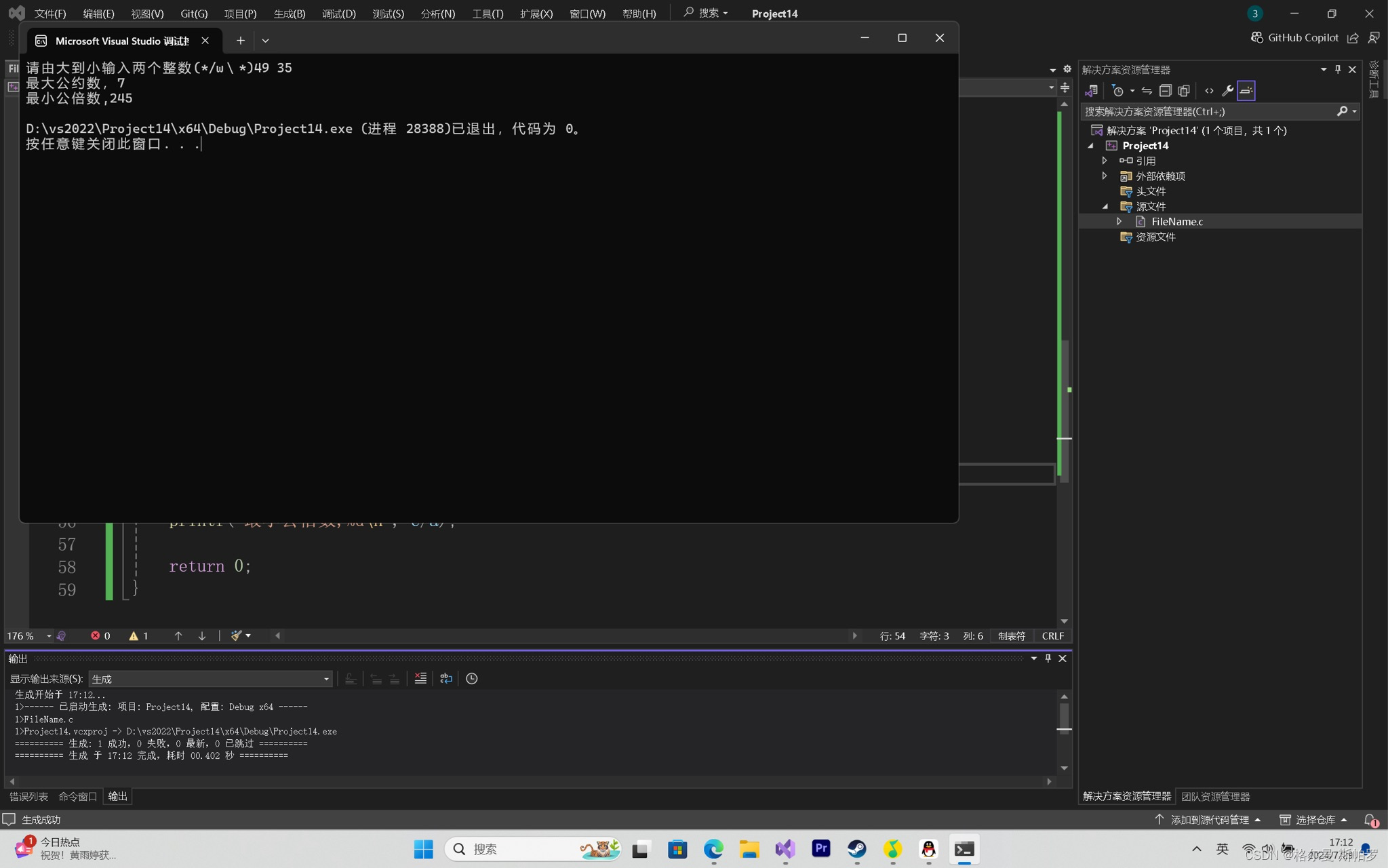Viewport: 1388px width, 868px height.
Task: Click the 制表符 indicator in editor status bar
Action: [1012, 635]
